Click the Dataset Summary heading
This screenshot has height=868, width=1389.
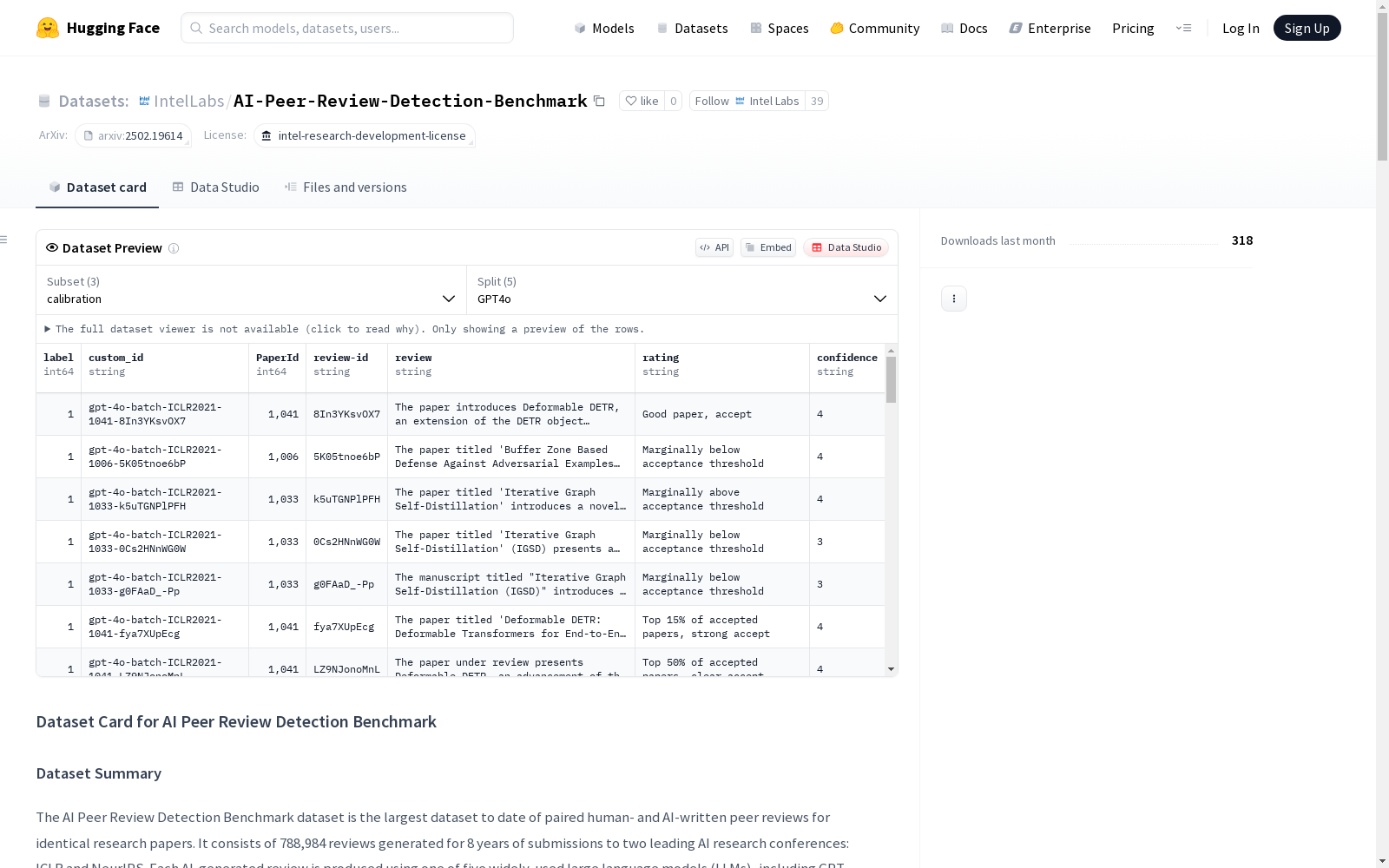pyautogui.click(x=99, y=773)
